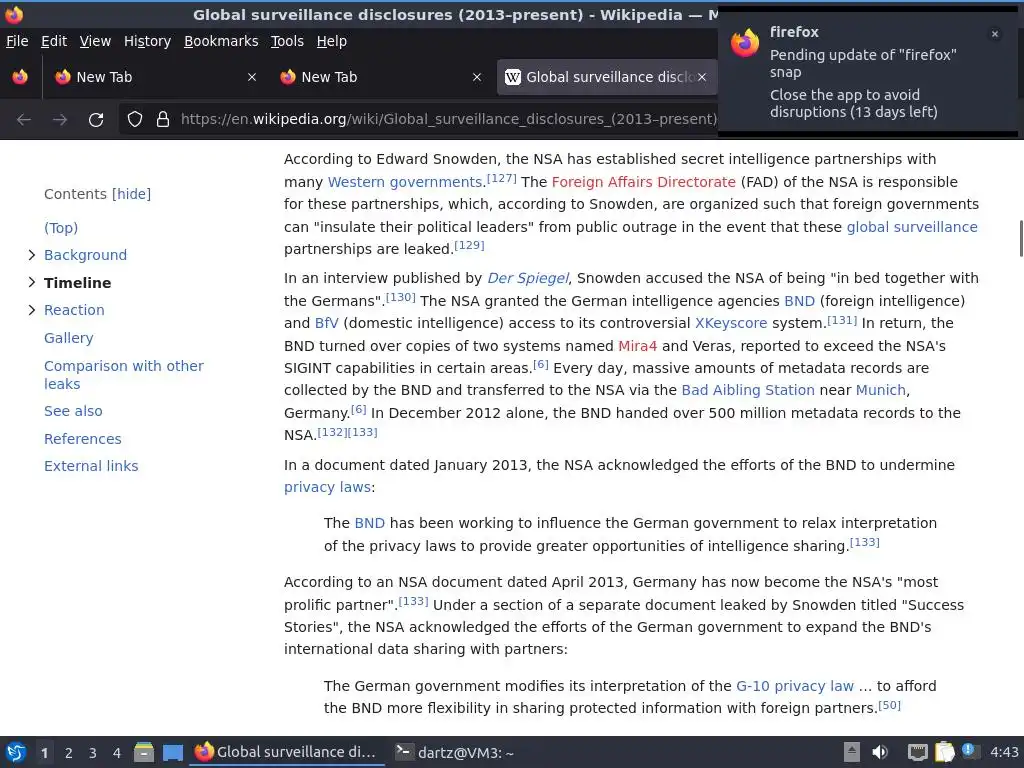The height and width of the screenshot is (768, 1024).
Task: Show site security padlock info
Action: (x=163, y=119)
